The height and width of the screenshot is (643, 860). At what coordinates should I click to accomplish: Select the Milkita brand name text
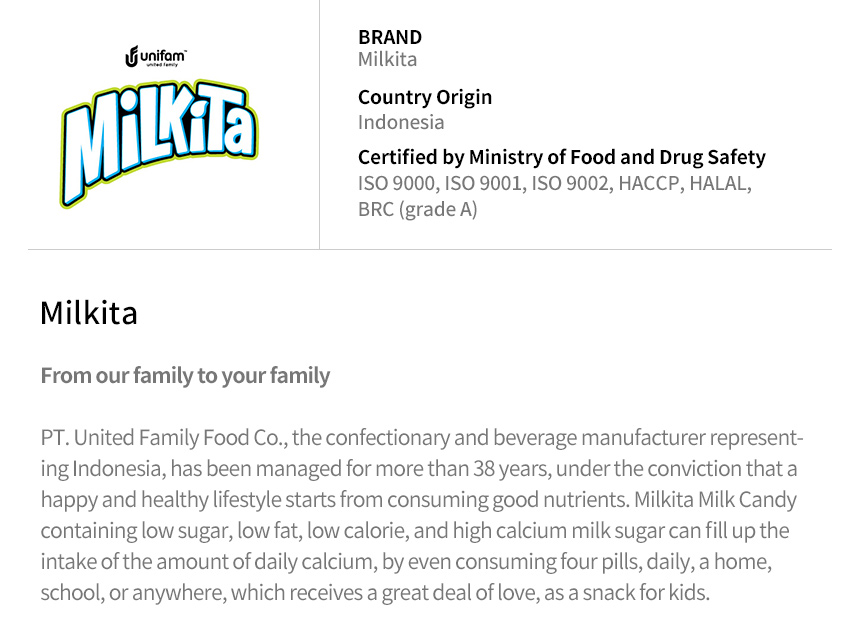click(x=387, y=59)
